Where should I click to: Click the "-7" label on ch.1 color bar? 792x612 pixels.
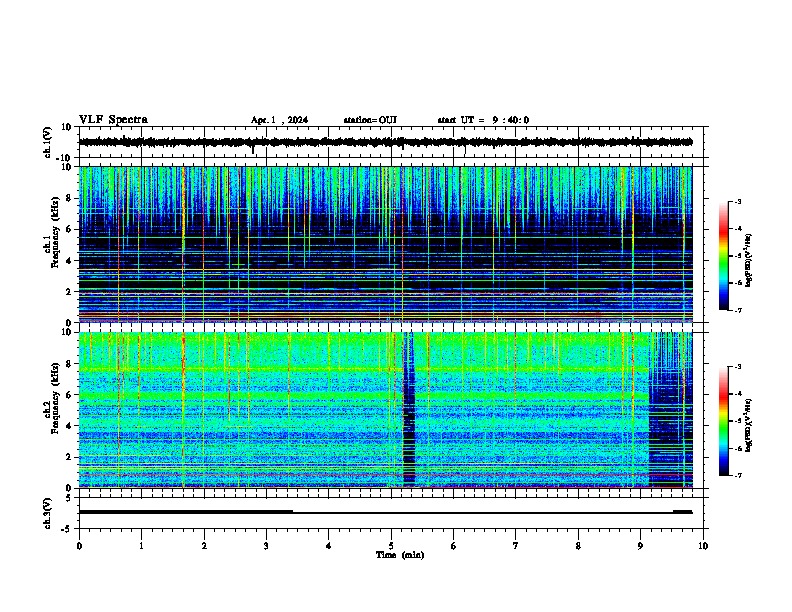738,310
